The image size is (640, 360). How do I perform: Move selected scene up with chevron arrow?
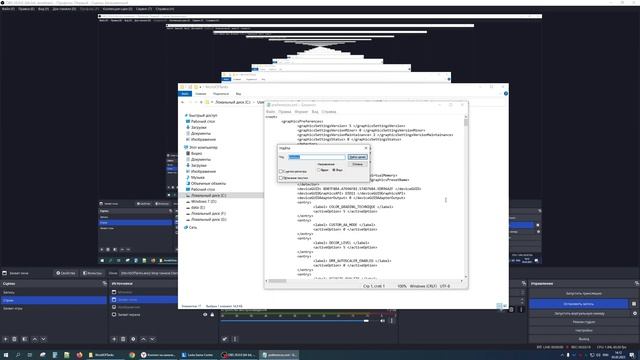click(35, 339)
